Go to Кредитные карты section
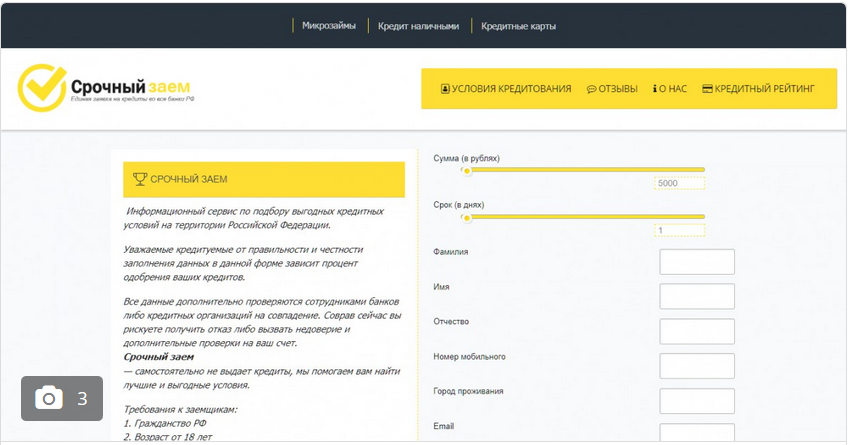This screenshot has width=849, height=445. coord(518,26)
